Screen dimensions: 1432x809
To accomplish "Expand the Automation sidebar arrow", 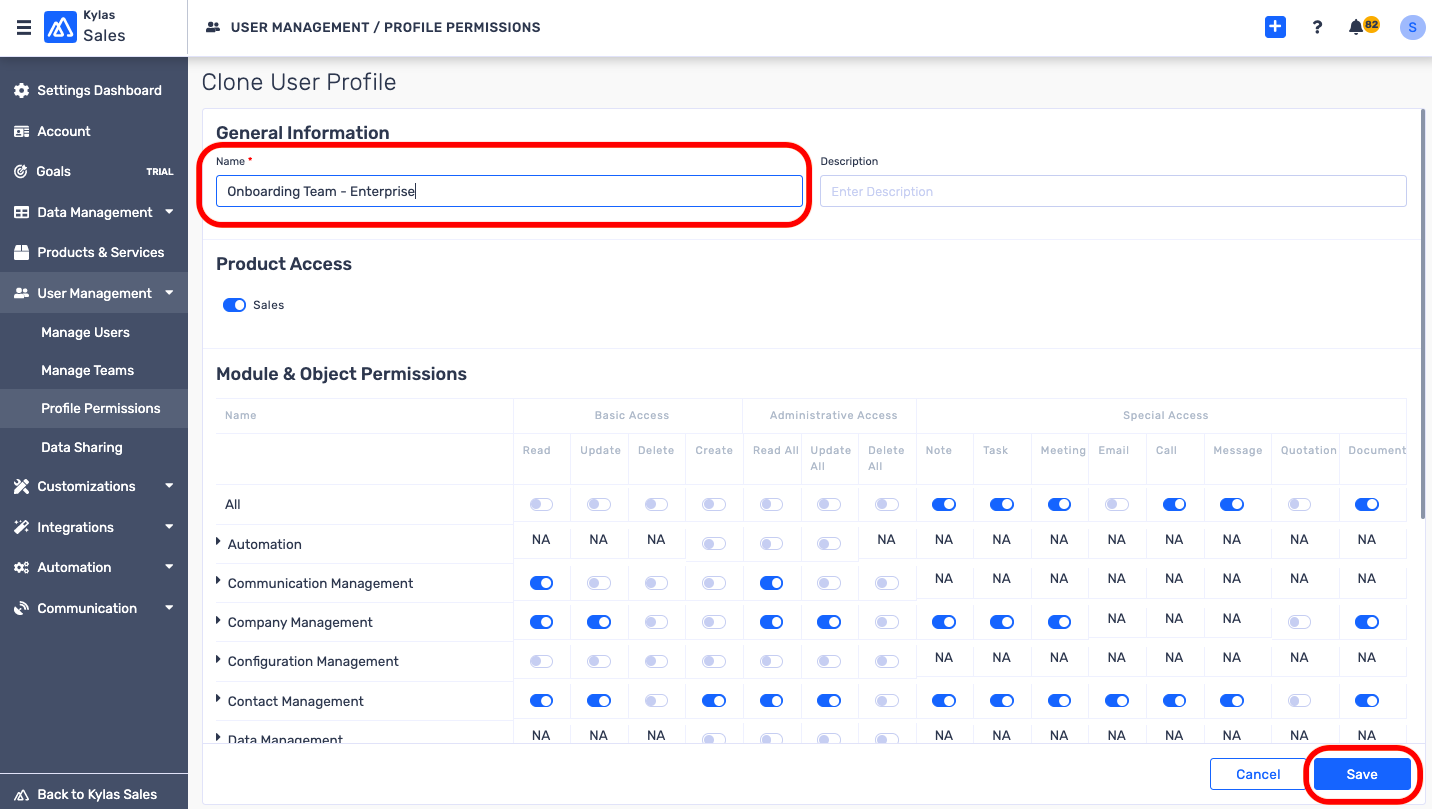I will [169, 567].
